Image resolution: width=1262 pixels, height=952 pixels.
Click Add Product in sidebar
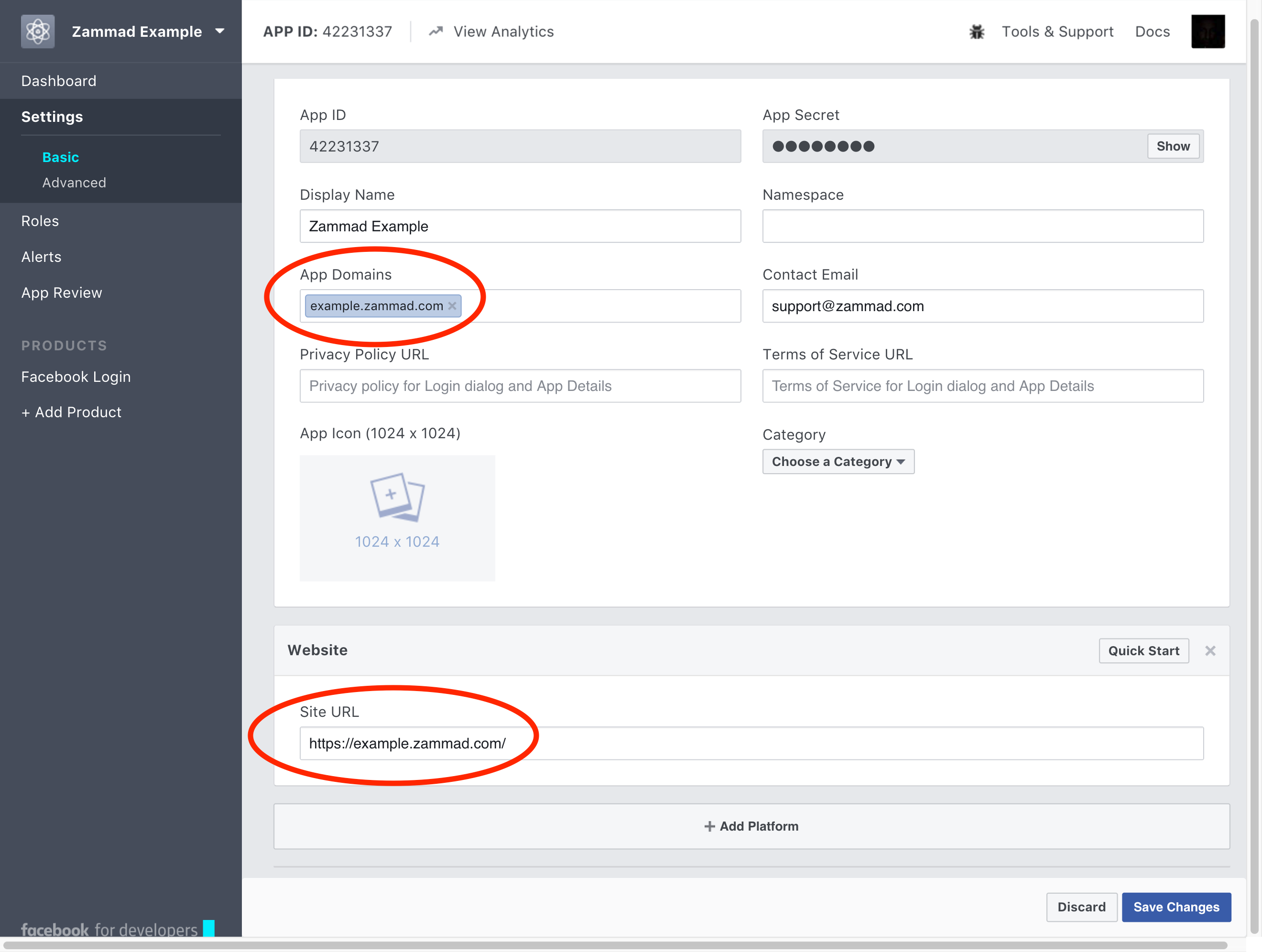click(71, 412)
